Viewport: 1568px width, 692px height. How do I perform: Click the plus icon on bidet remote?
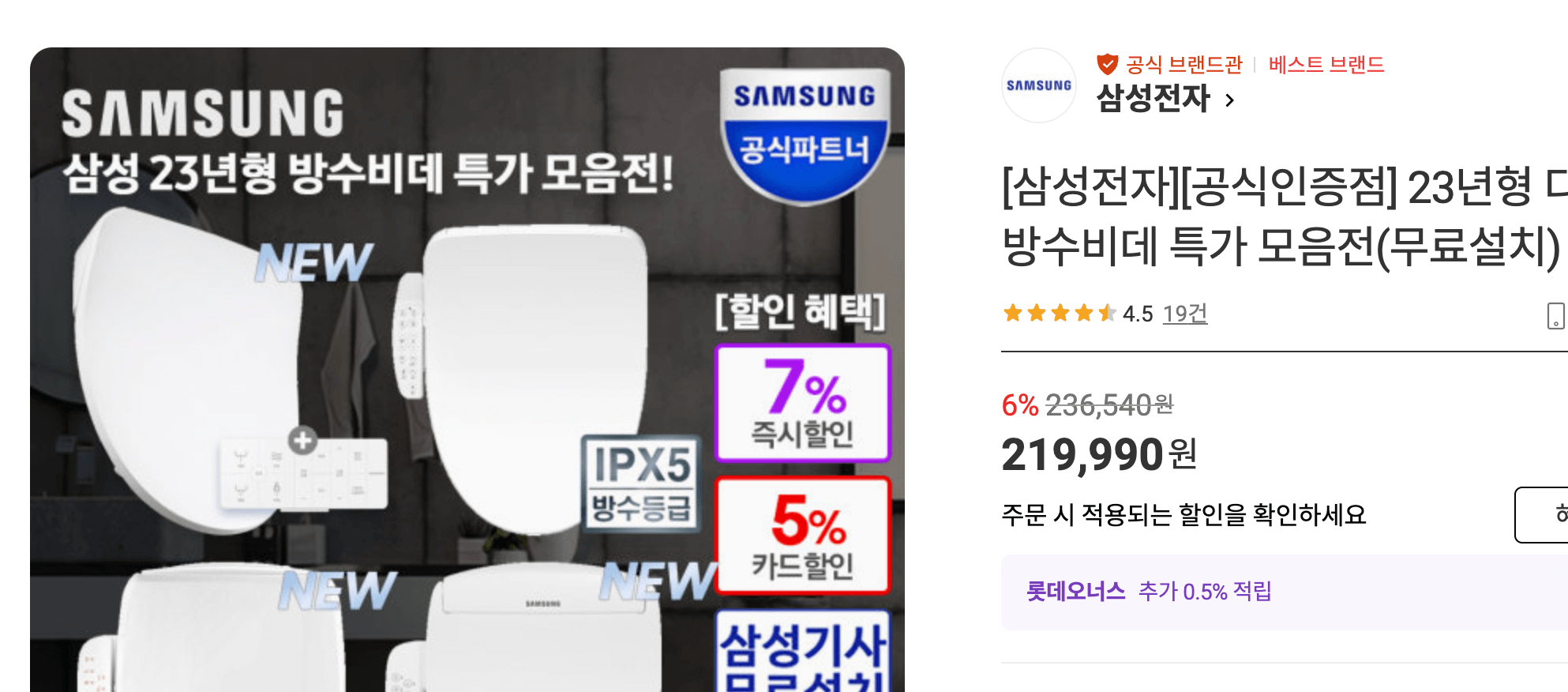(302, 440)
